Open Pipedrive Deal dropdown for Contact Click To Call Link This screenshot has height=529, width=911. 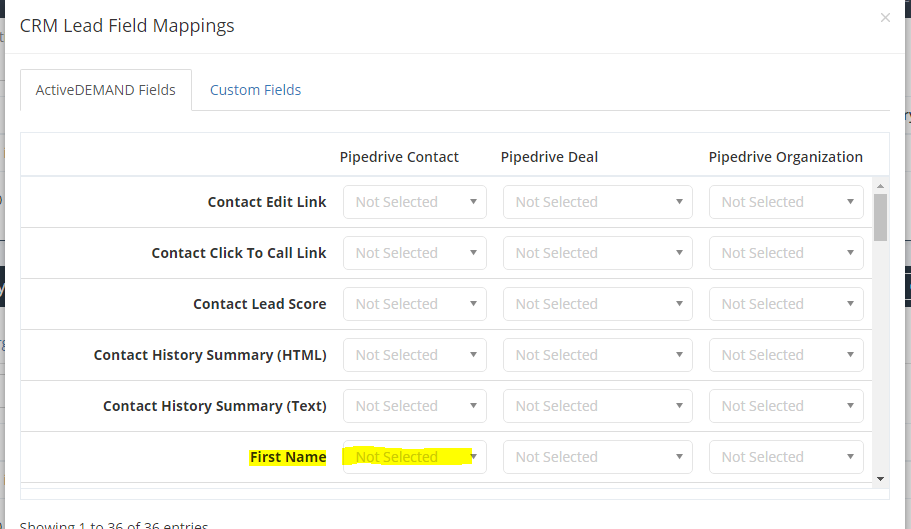598,253
